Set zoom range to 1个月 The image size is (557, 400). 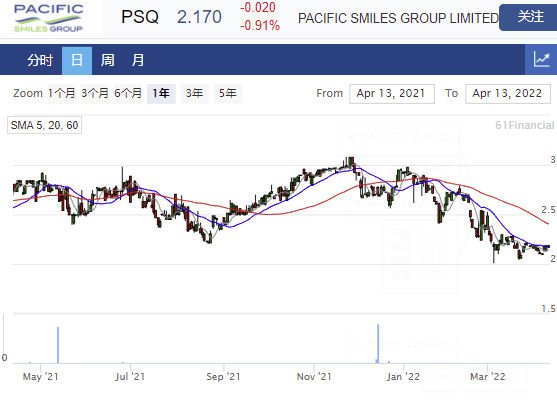click(x=61, y=93)
